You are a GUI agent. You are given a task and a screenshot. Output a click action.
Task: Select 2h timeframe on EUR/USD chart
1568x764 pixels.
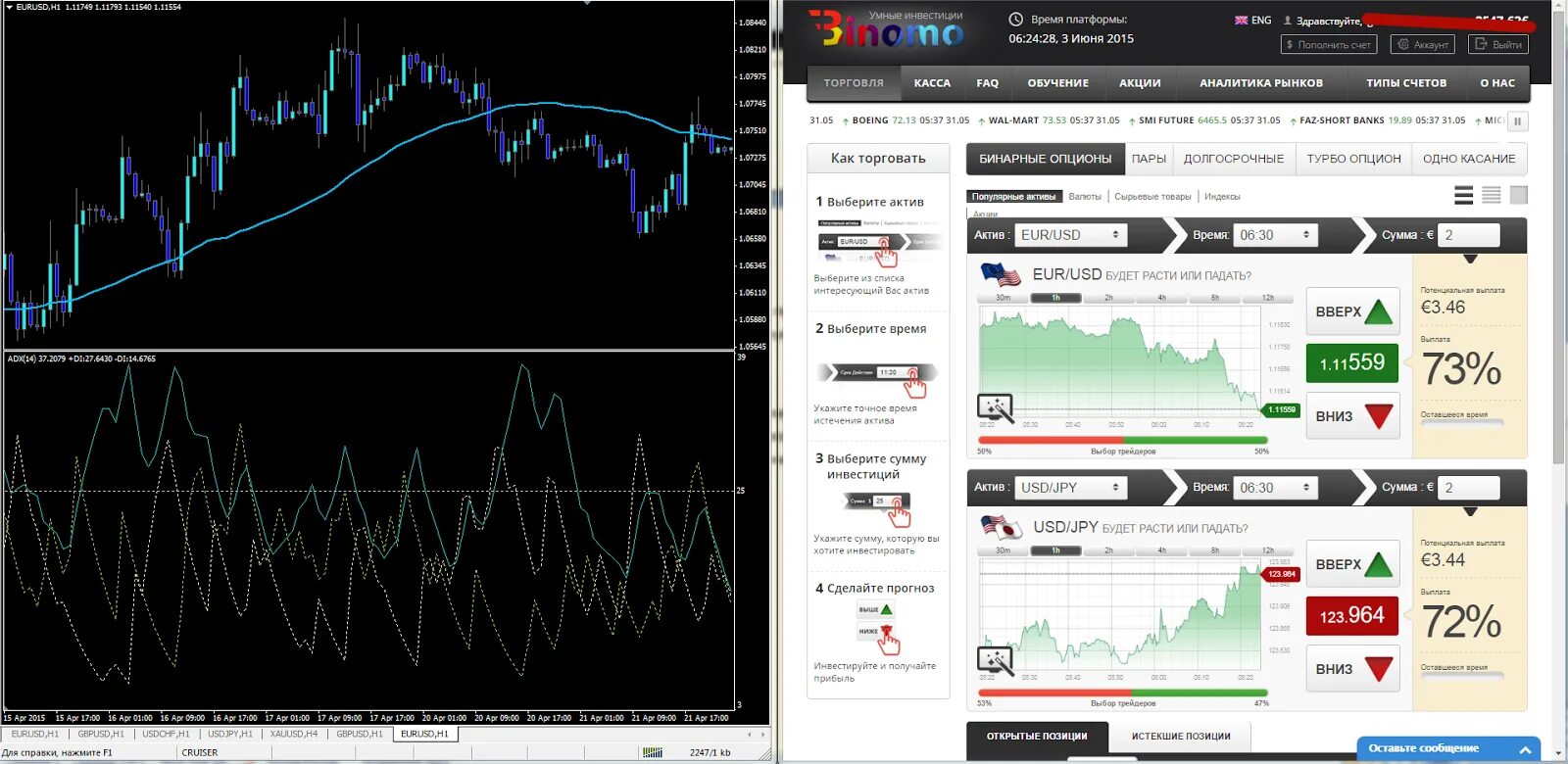[x=1108, y=298]
